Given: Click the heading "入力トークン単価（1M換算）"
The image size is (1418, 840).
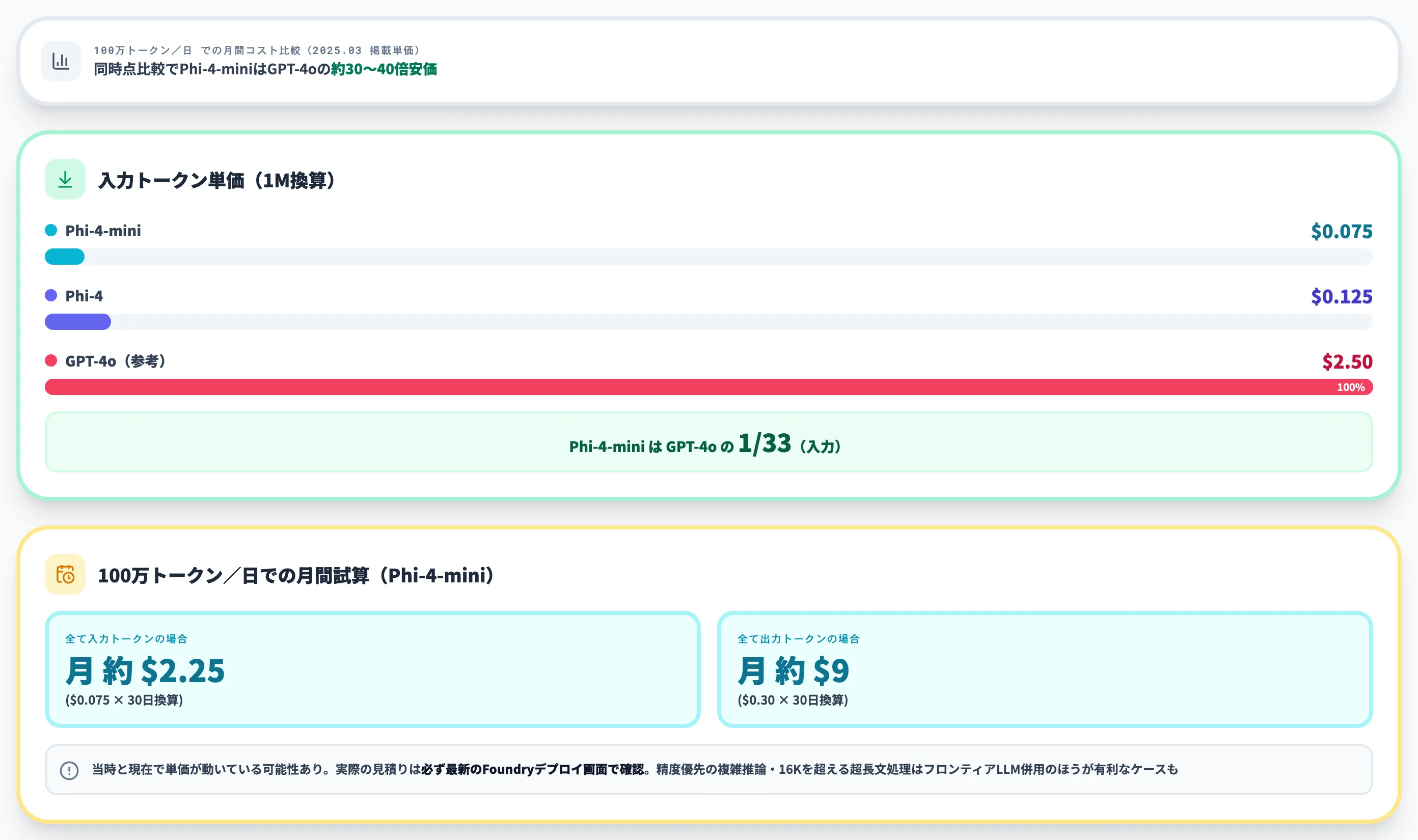Looking at the screenshot, I should [x=217, y=181].
